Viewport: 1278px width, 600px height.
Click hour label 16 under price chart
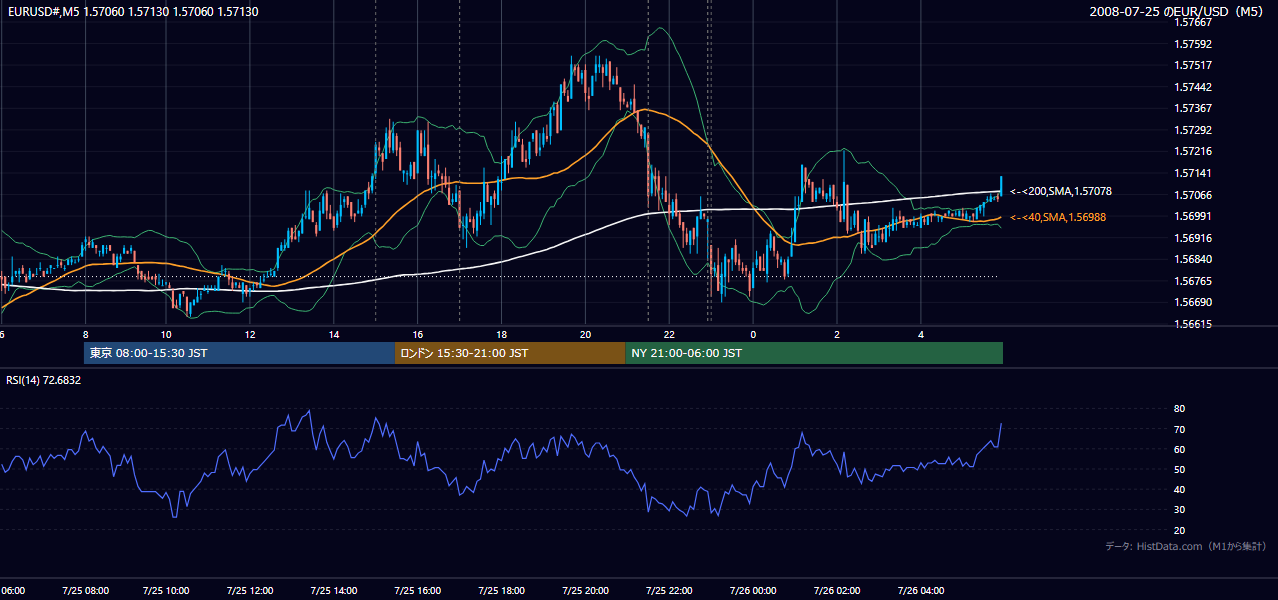click(418, 335)
